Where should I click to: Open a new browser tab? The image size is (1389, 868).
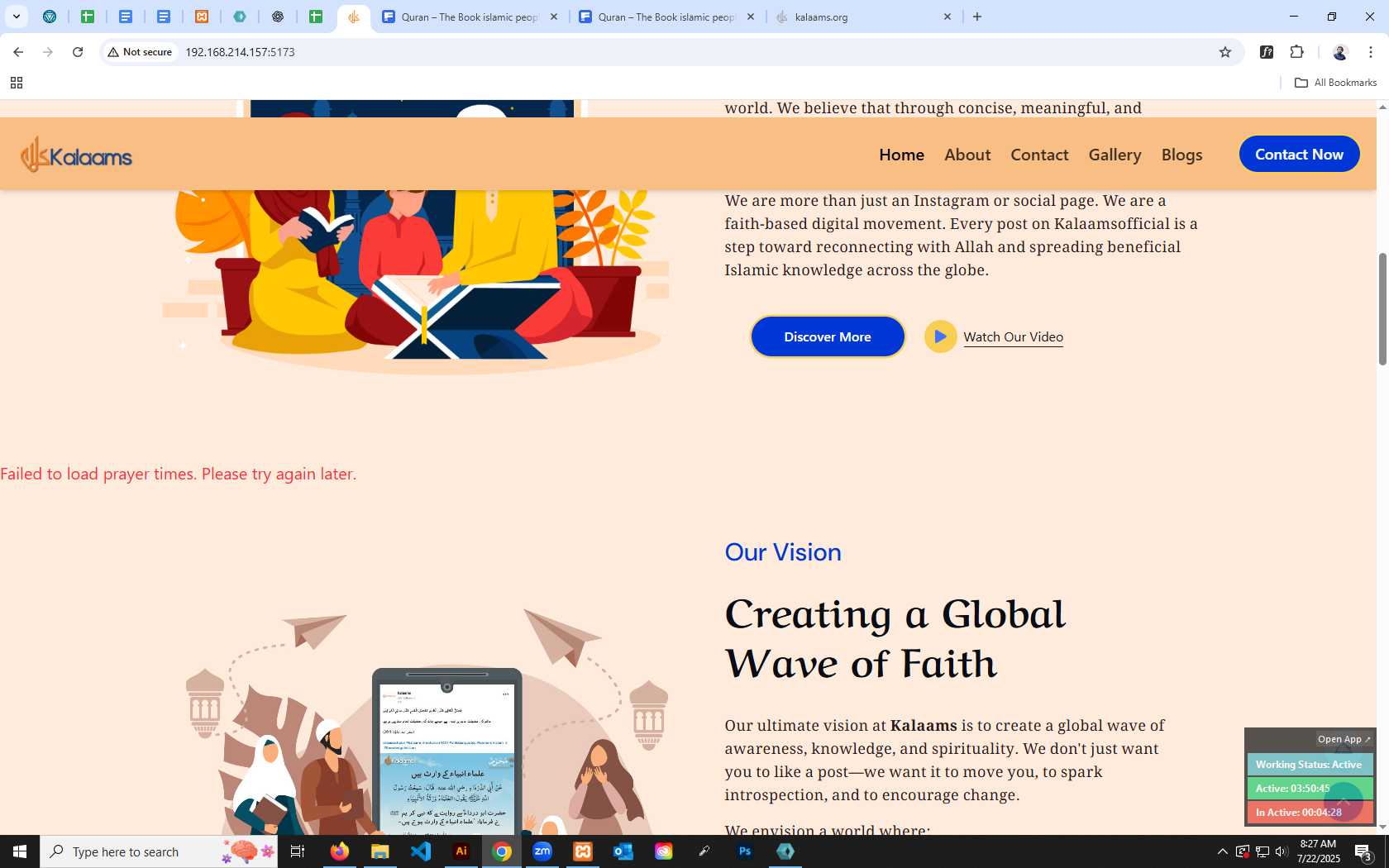977,17
